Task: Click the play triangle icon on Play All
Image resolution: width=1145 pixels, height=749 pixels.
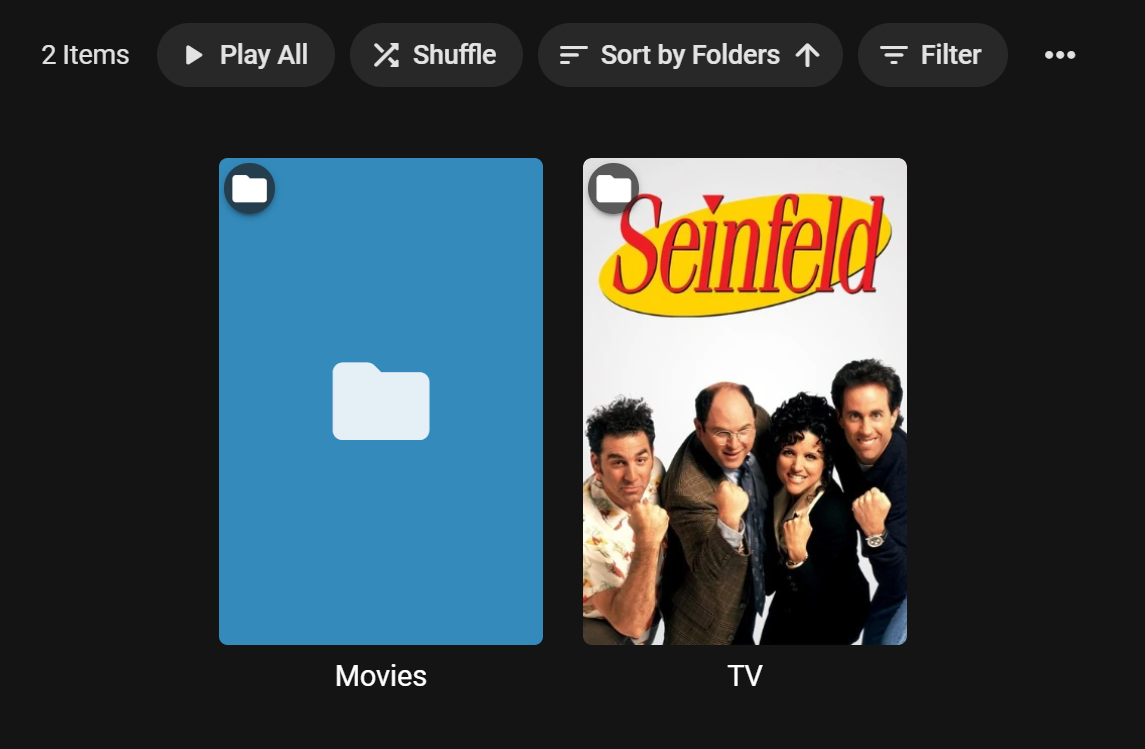Action: point(194,55)
